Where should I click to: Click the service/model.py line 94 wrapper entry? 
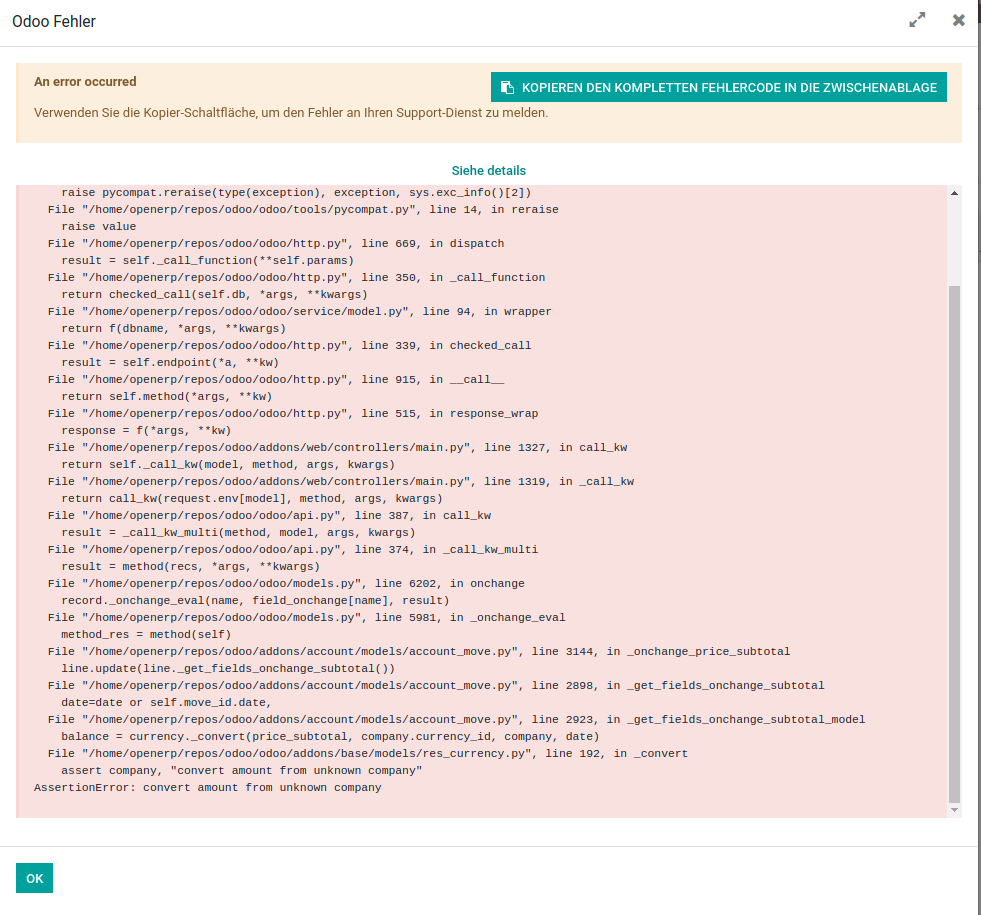[x=300, y=311]
